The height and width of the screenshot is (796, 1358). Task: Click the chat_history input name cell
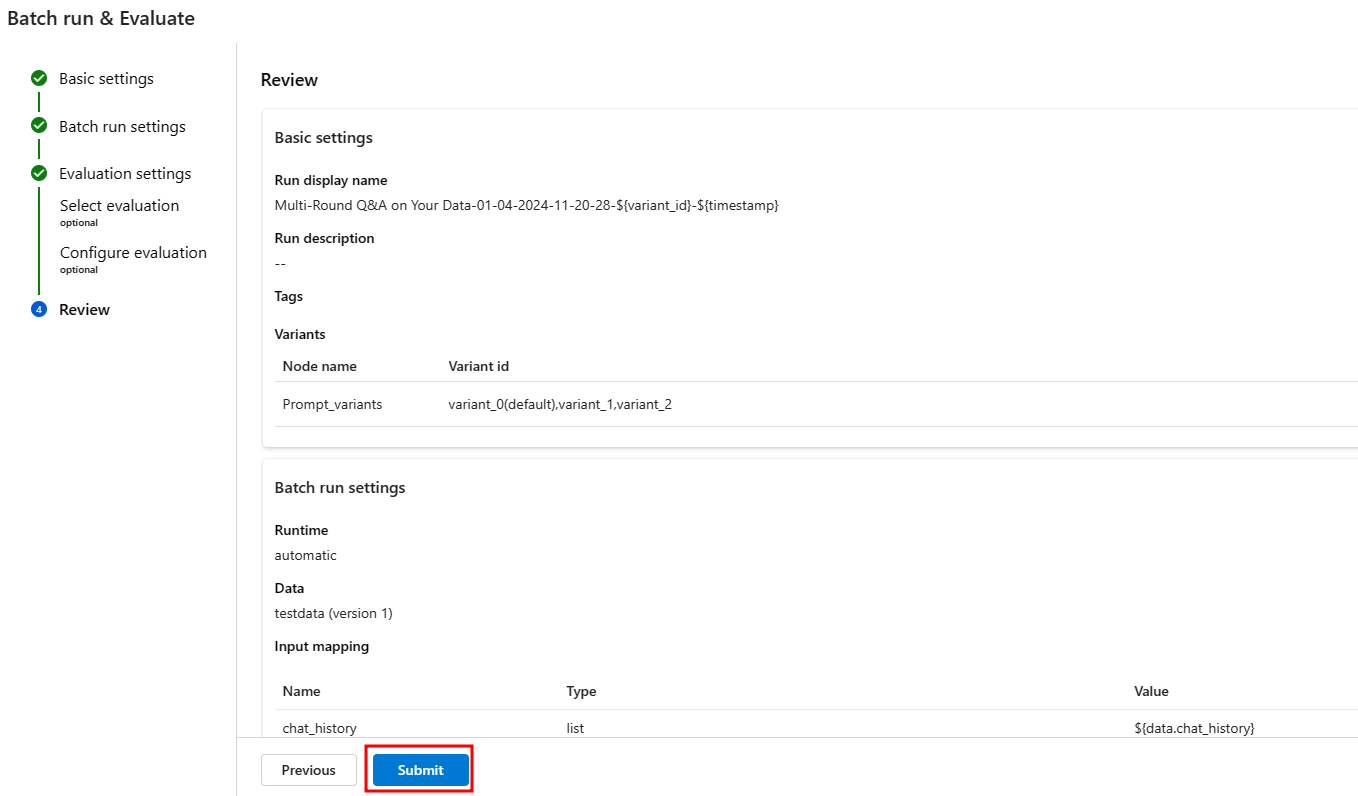[319, 728]
